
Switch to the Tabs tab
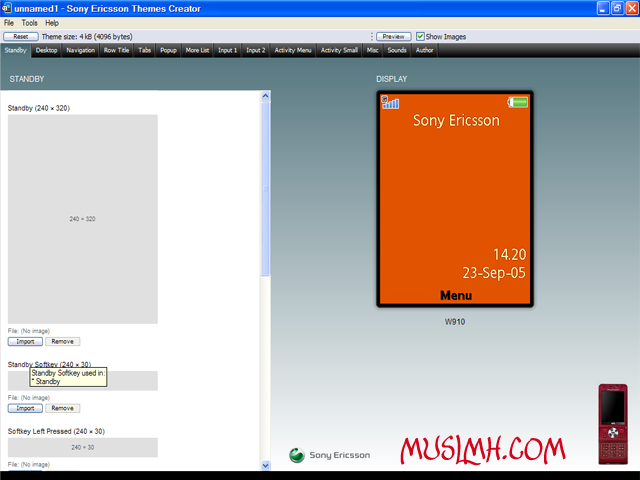[x=144, y=50]
